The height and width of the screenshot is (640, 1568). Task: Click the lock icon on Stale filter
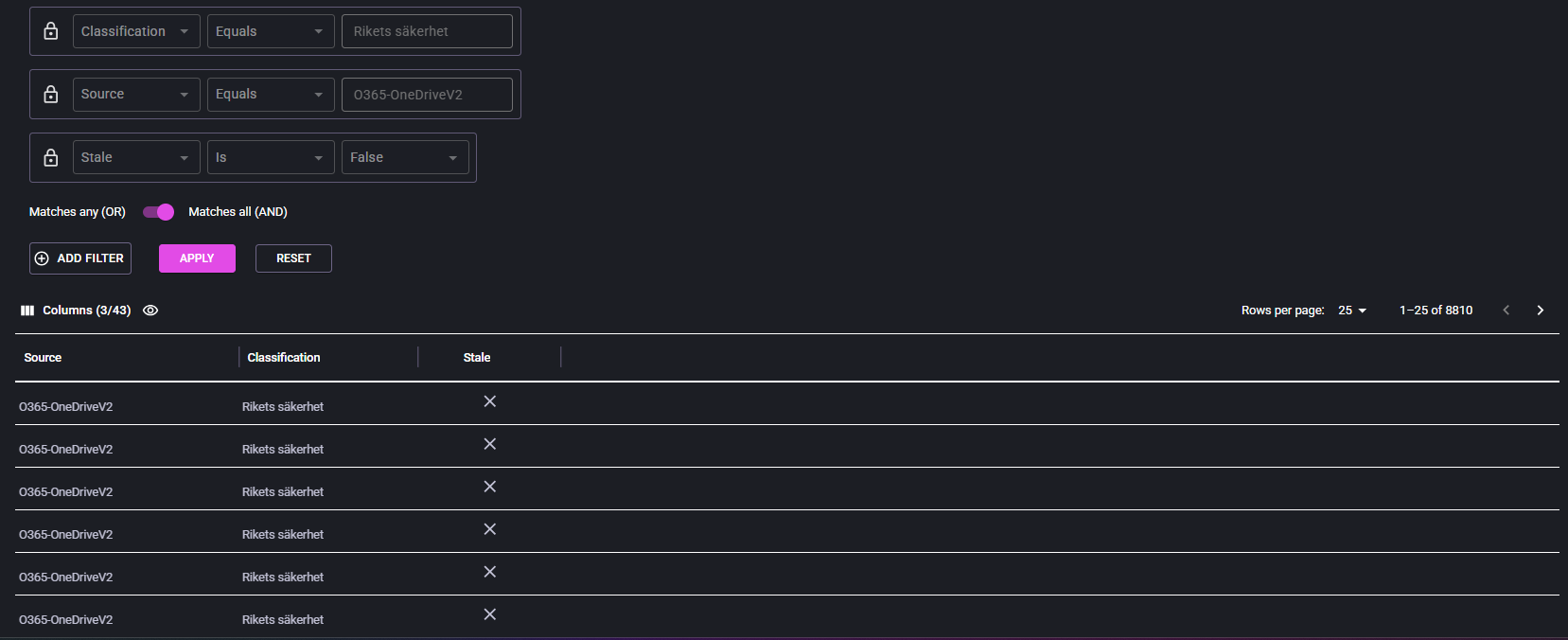[x=51, y=157]
